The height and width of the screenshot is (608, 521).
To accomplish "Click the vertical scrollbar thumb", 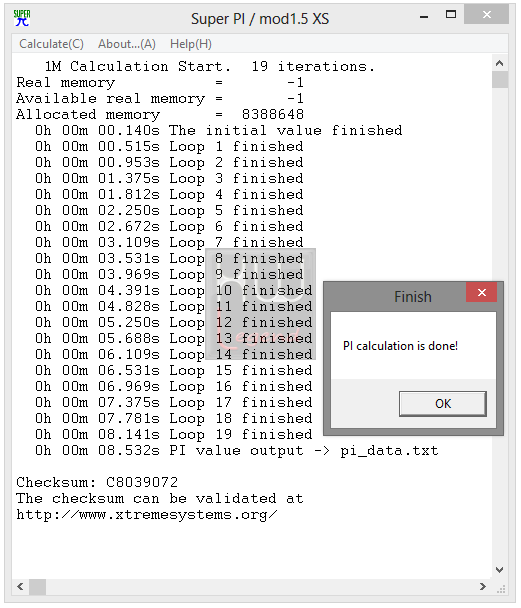I will click(x=500, y=79).
